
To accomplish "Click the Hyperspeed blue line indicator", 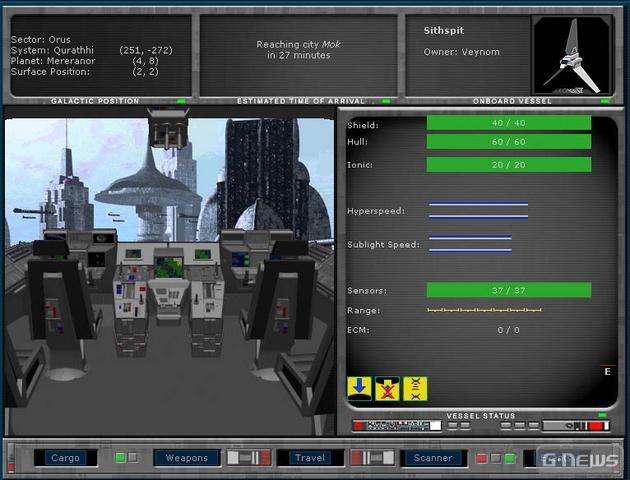I will click(x=478, y=210).
